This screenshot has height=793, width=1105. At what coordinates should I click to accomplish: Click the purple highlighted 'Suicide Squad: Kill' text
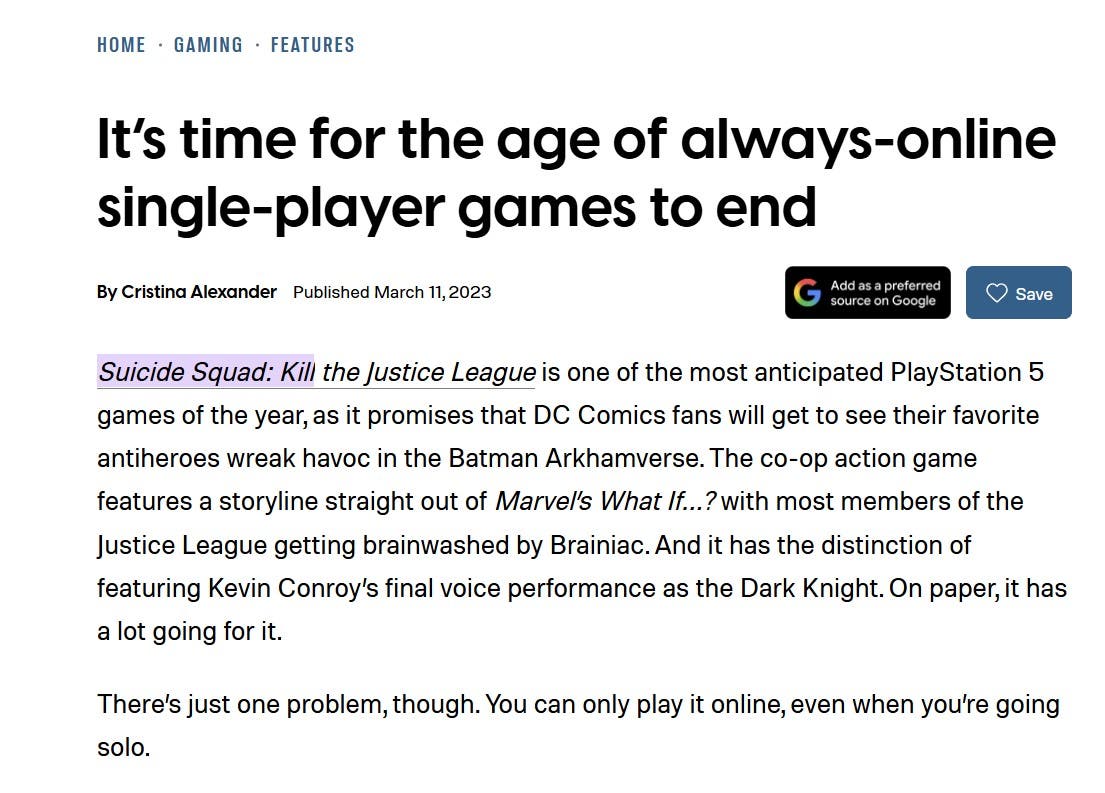pos(206,373)
